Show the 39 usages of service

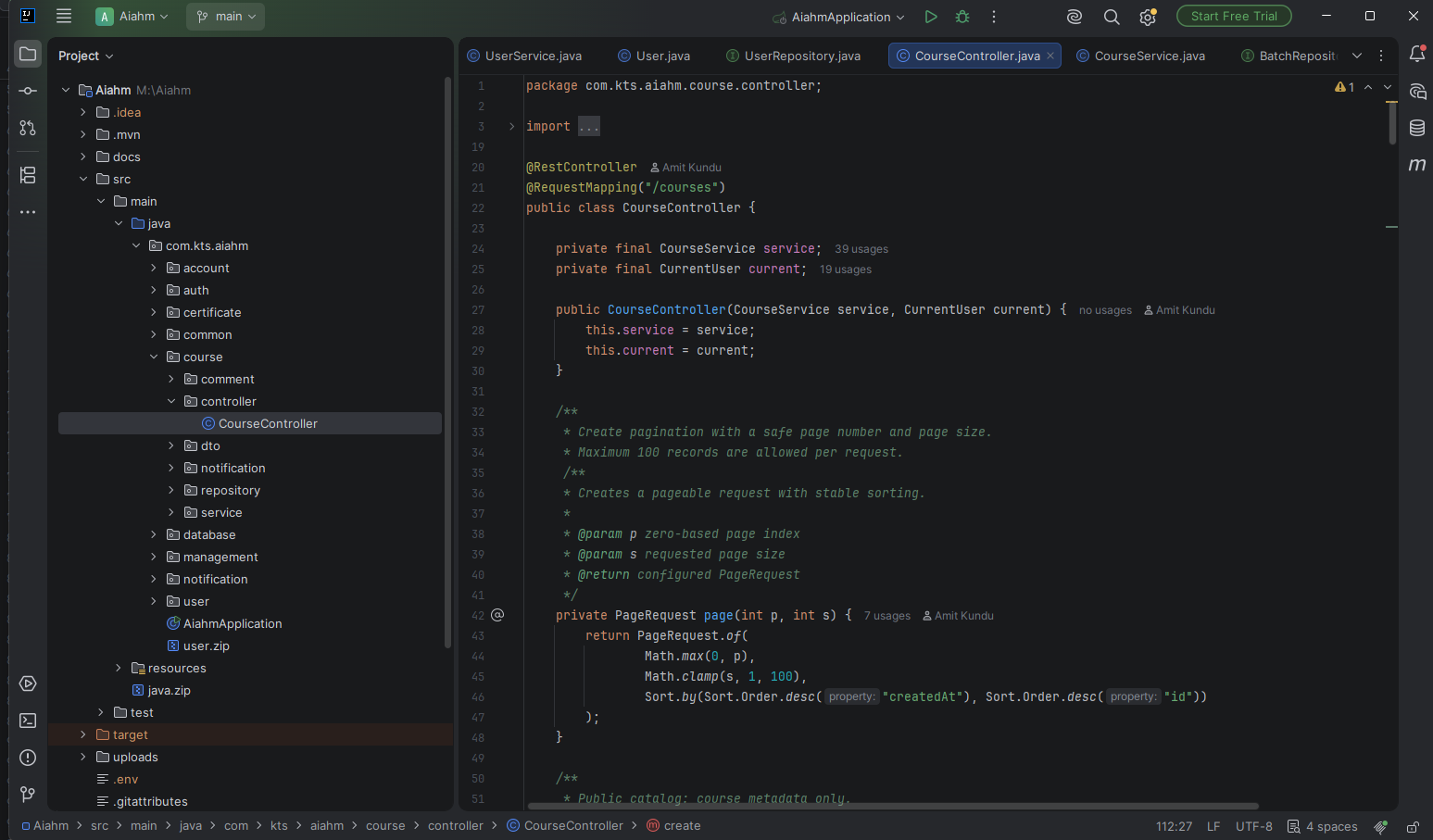pyautogui.click(x=861, y=249)
